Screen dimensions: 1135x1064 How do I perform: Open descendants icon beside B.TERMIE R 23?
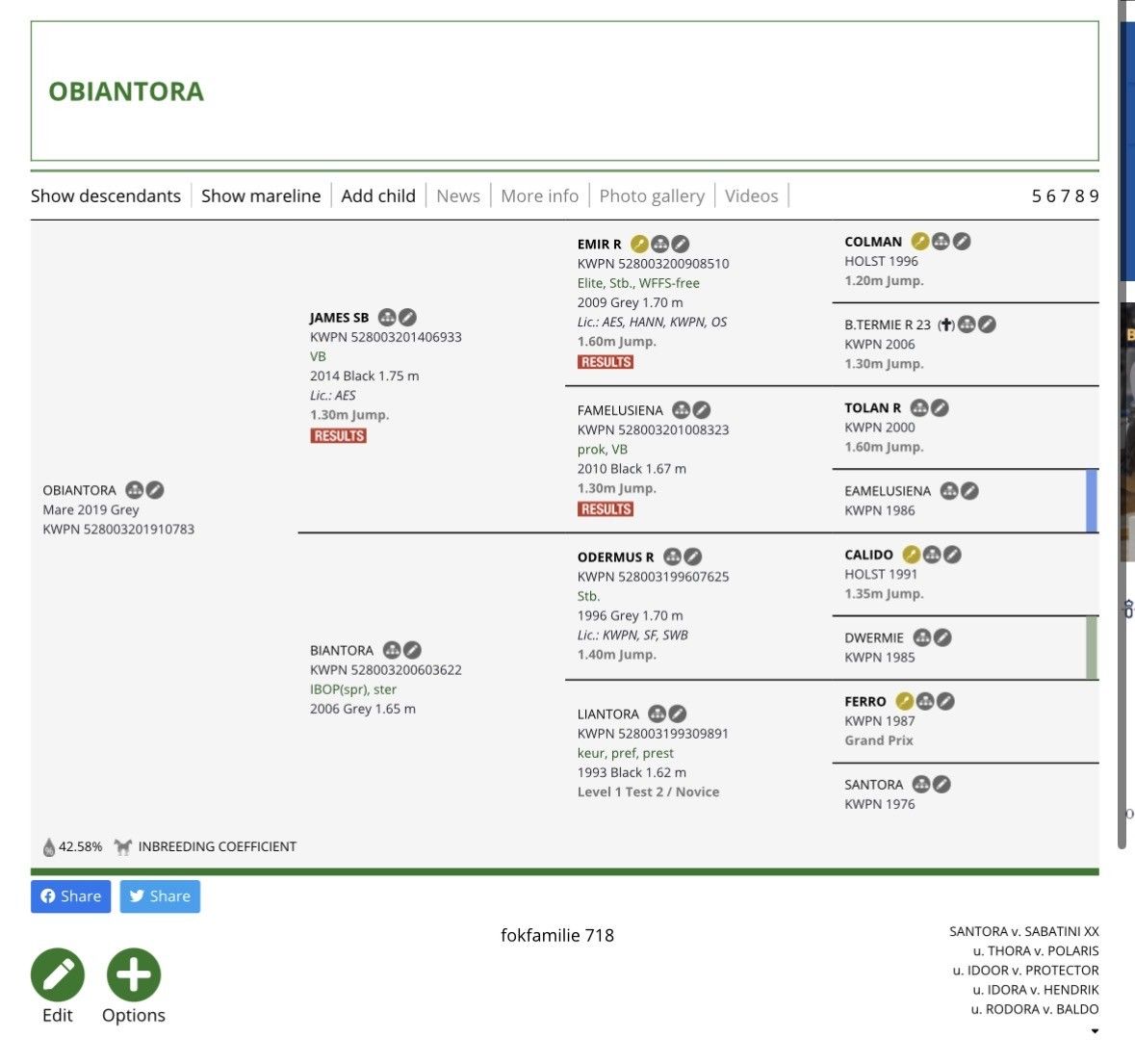coord(967,324)
